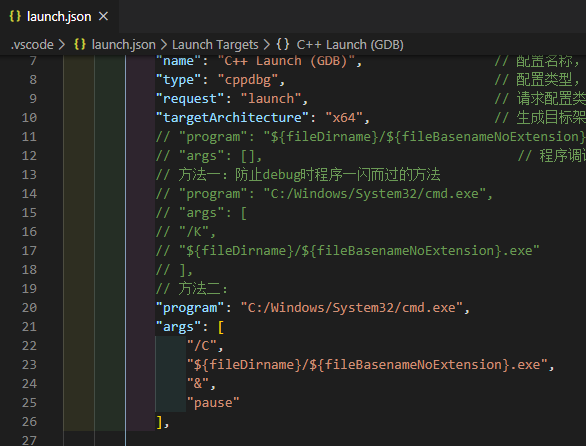Image resolution: width=586 pixels, height=446 pixels.
Task: Click line number 8 in the gutter
Action: [x=33, y=80]
